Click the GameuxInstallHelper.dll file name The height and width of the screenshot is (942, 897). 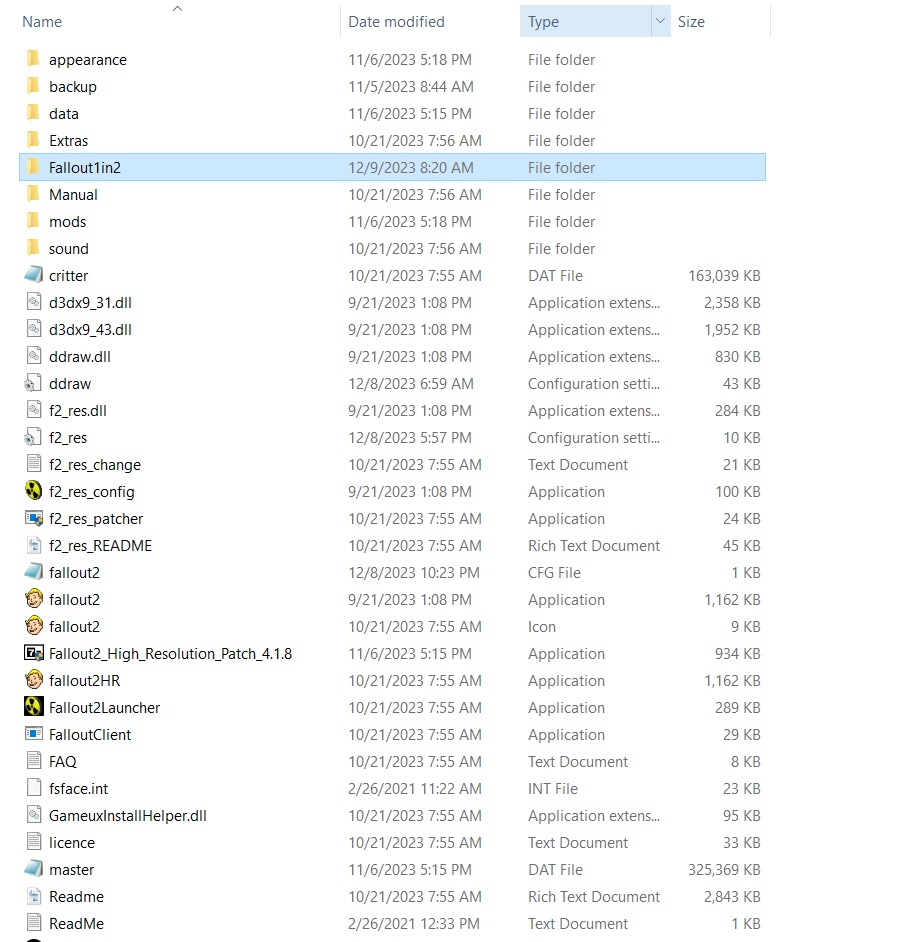128,815
